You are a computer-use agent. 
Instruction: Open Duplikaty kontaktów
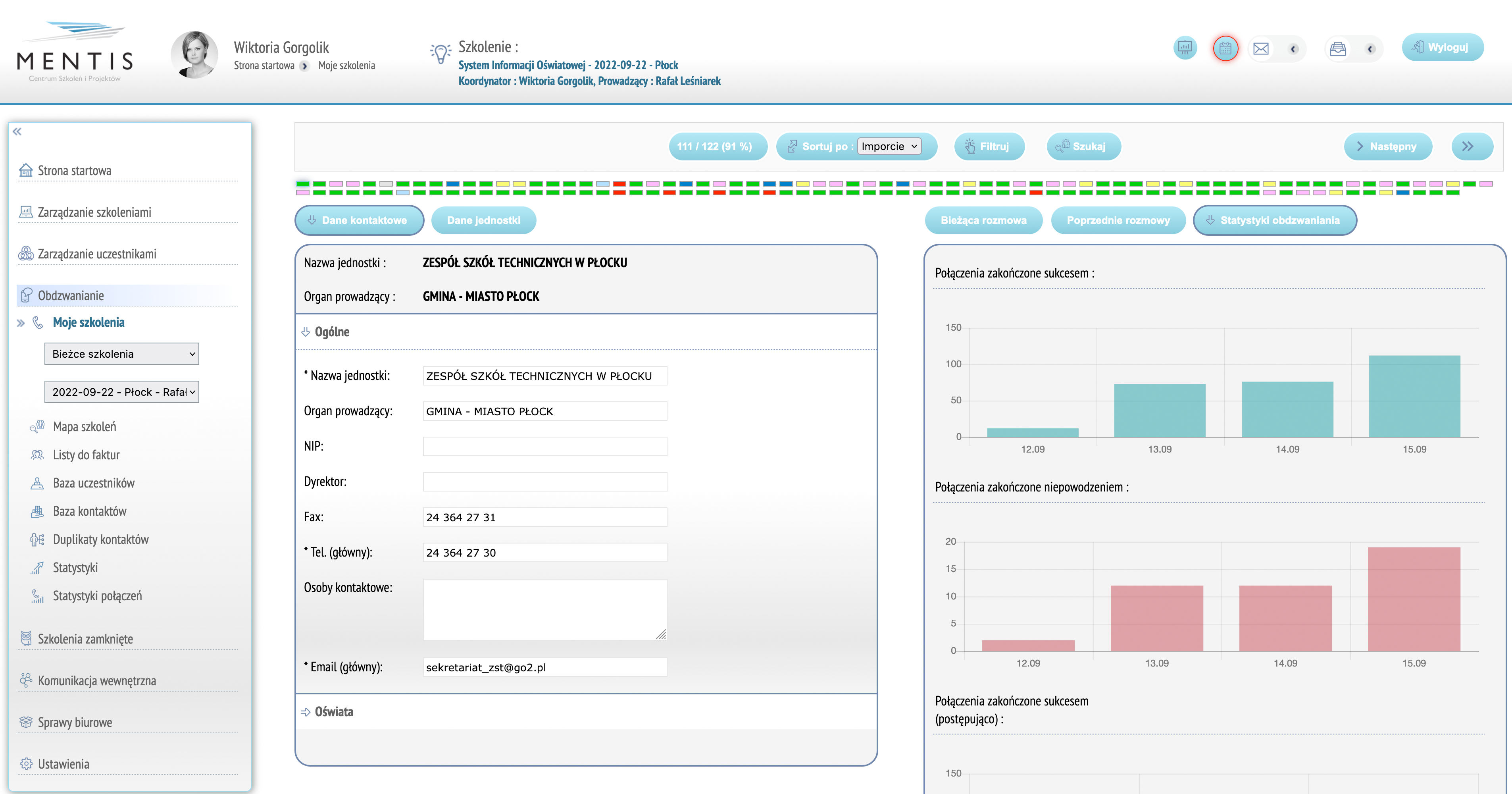click(x=100, y=540)
